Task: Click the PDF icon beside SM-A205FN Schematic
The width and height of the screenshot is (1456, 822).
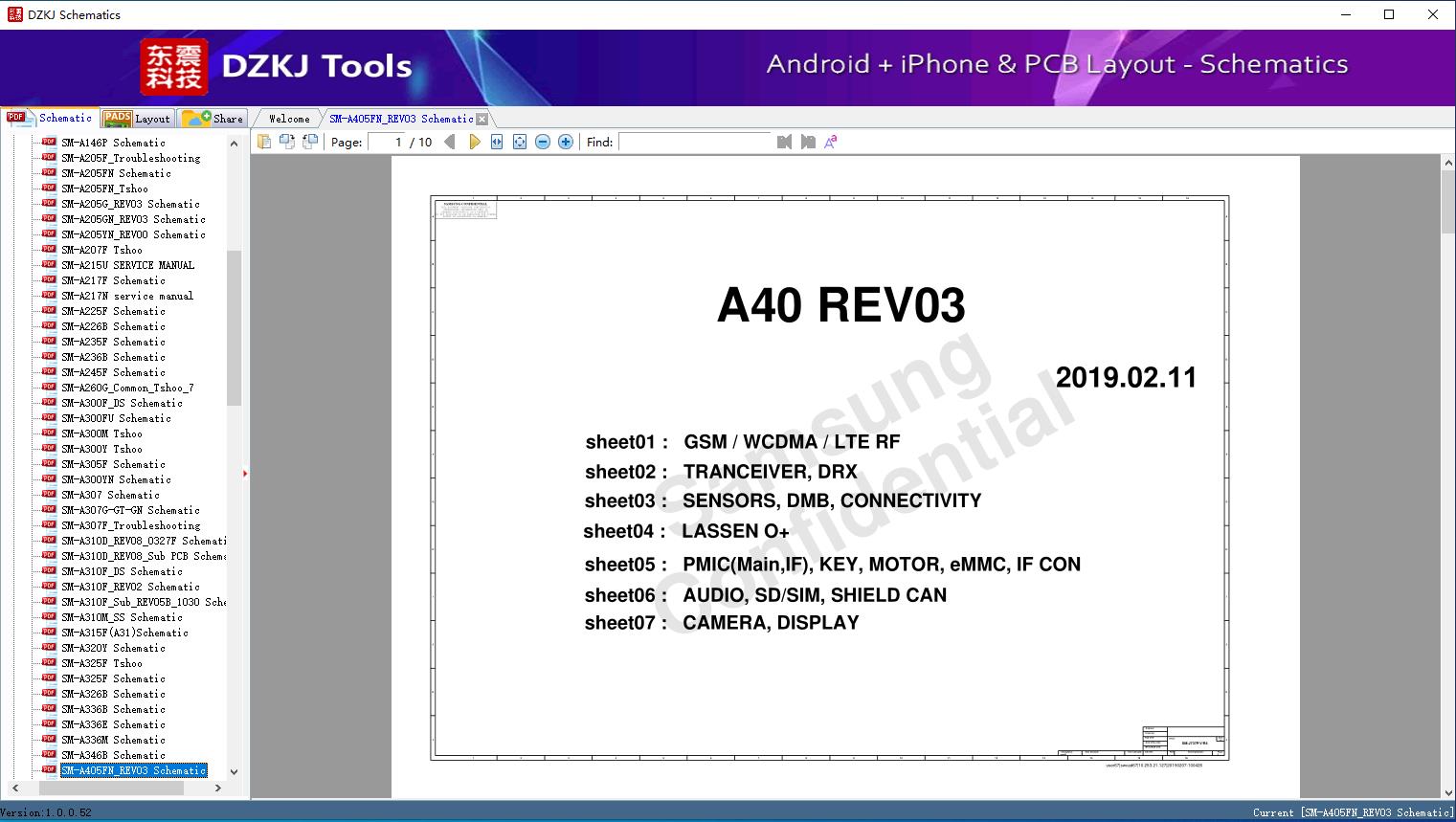Action: tap(49, 172)
